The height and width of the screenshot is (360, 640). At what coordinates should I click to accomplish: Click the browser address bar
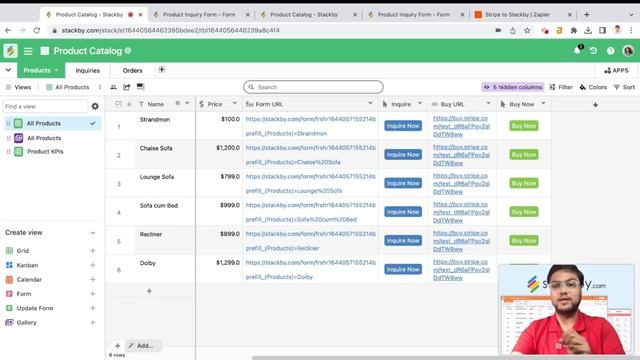pyautogui.click(x=269, y=30)
